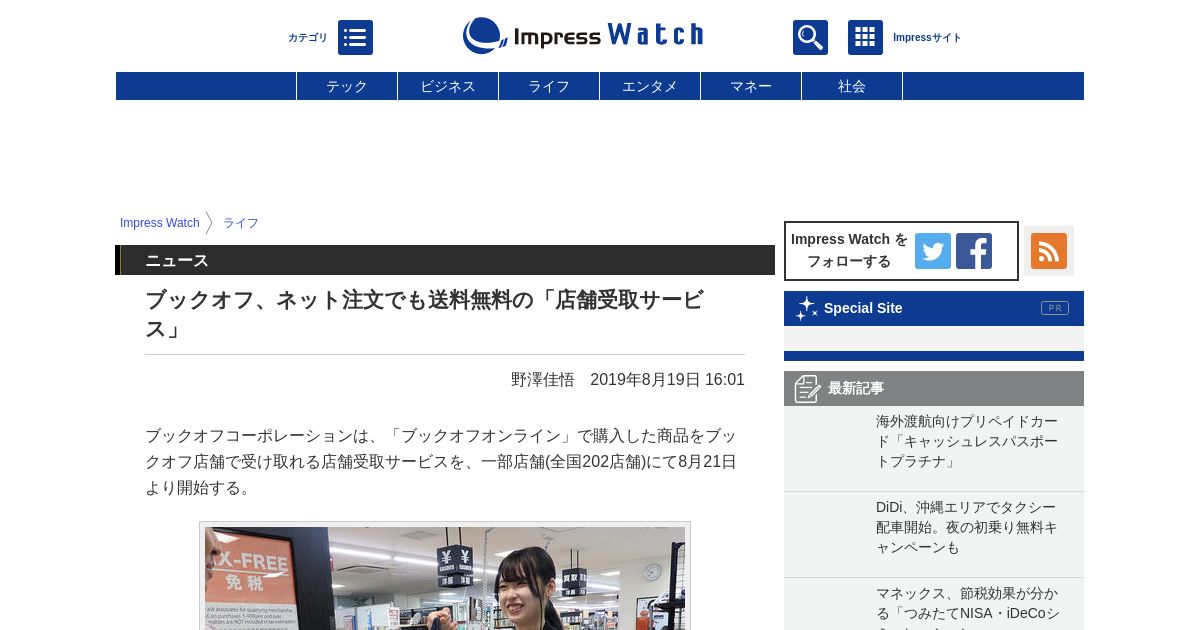Follow on Twitter icon
Screen dimensions: 1200x630
[933, 251]
